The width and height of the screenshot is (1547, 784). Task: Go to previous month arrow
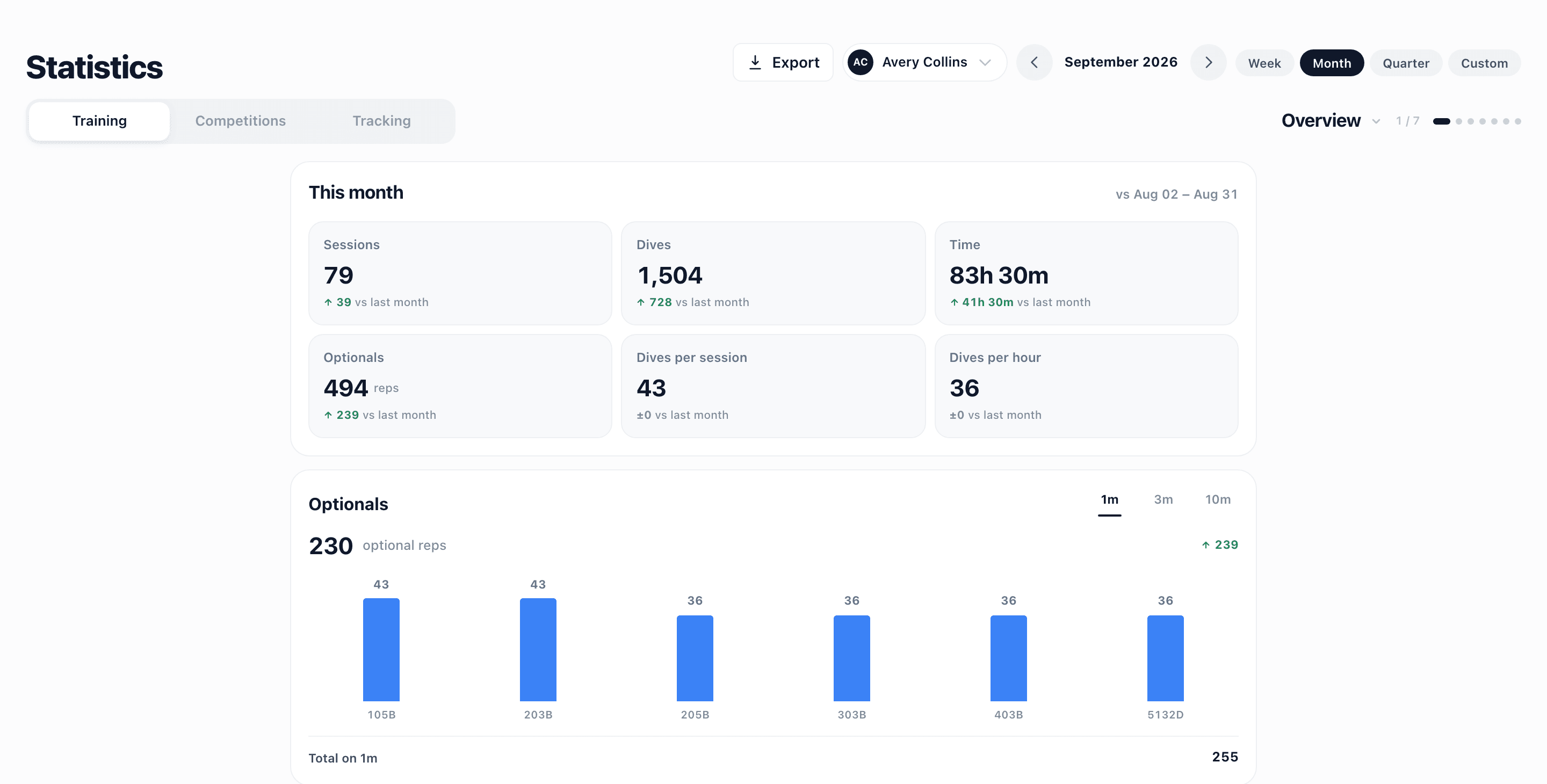click(1034, 62)
